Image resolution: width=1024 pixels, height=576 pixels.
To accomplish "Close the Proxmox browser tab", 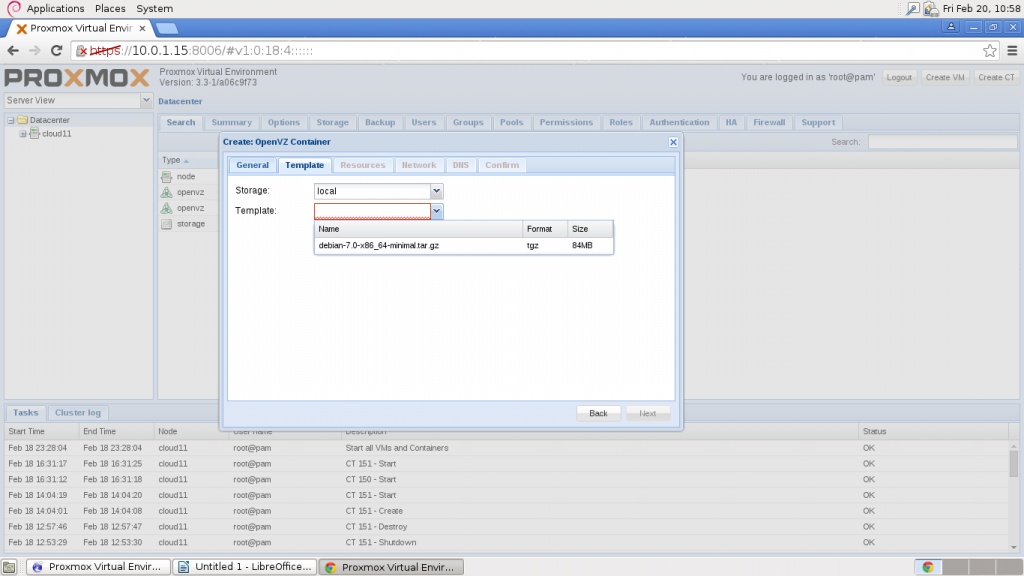I will (x=142, y=29).
